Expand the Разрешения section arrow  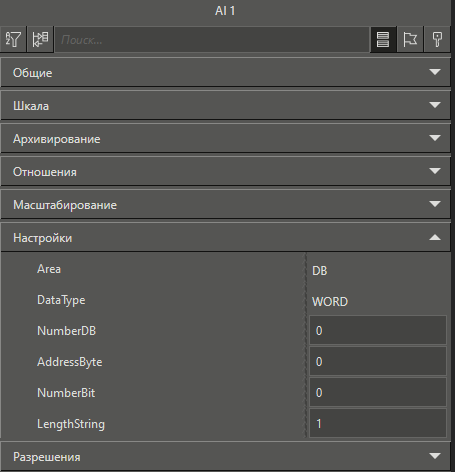point(435,456)
